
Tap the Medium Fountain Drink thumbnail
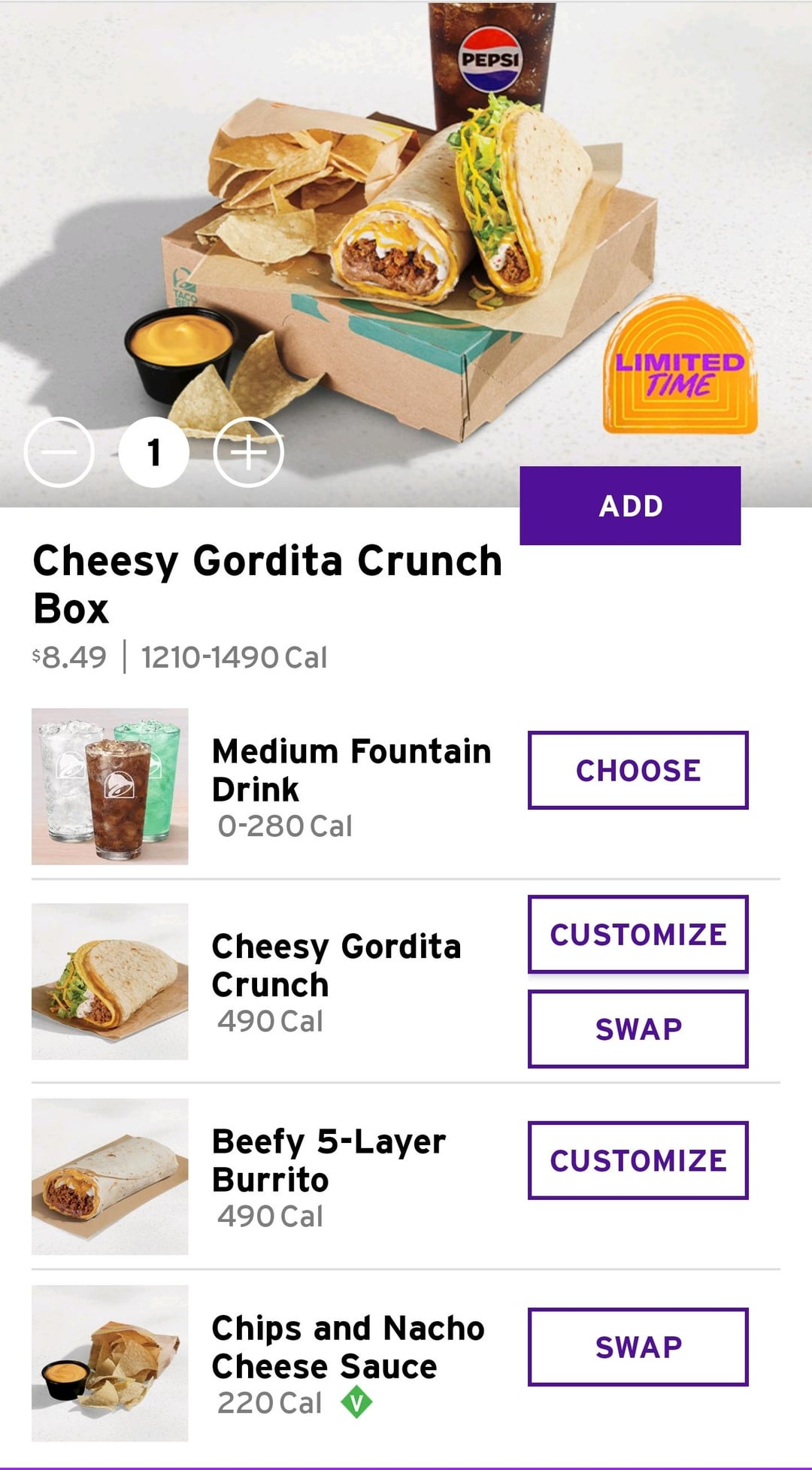click(x=110, y=787)
